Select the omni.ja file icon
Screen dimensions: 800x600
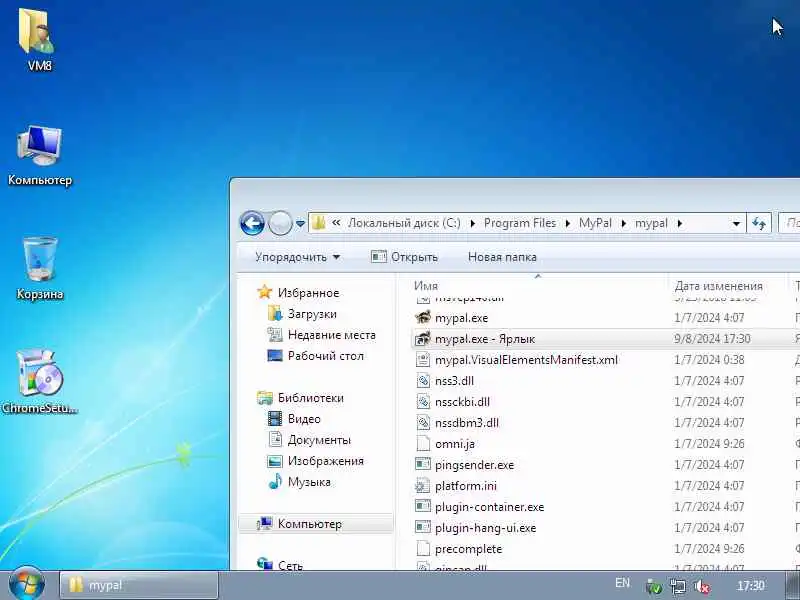click(423, 444)
